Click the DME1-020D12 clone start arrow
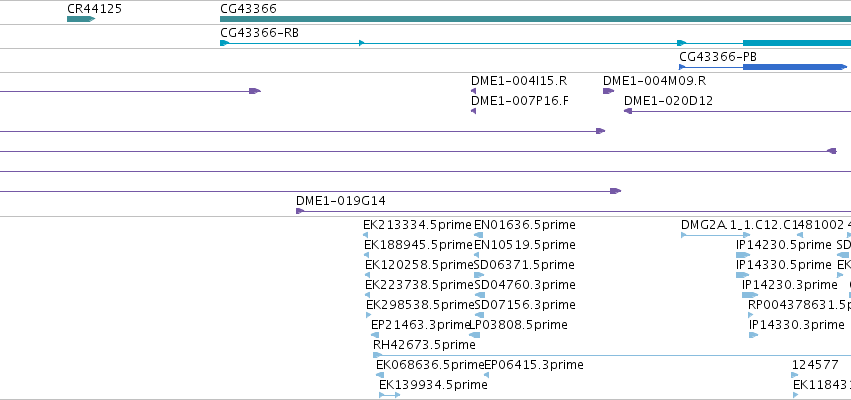The image size is (851, 400). 628,111
